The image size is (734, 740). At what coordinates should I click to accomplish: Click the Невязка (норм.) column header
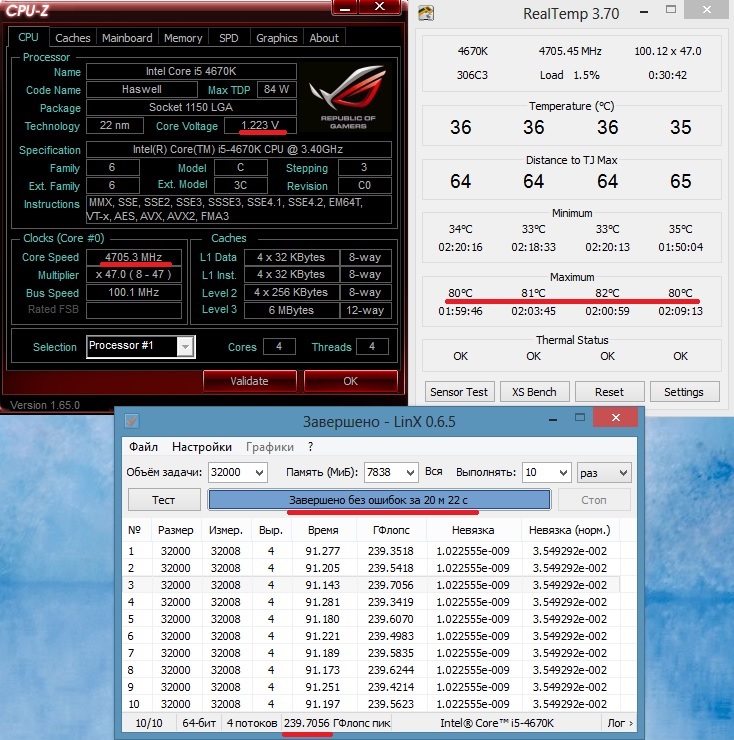tap(570, 530)
